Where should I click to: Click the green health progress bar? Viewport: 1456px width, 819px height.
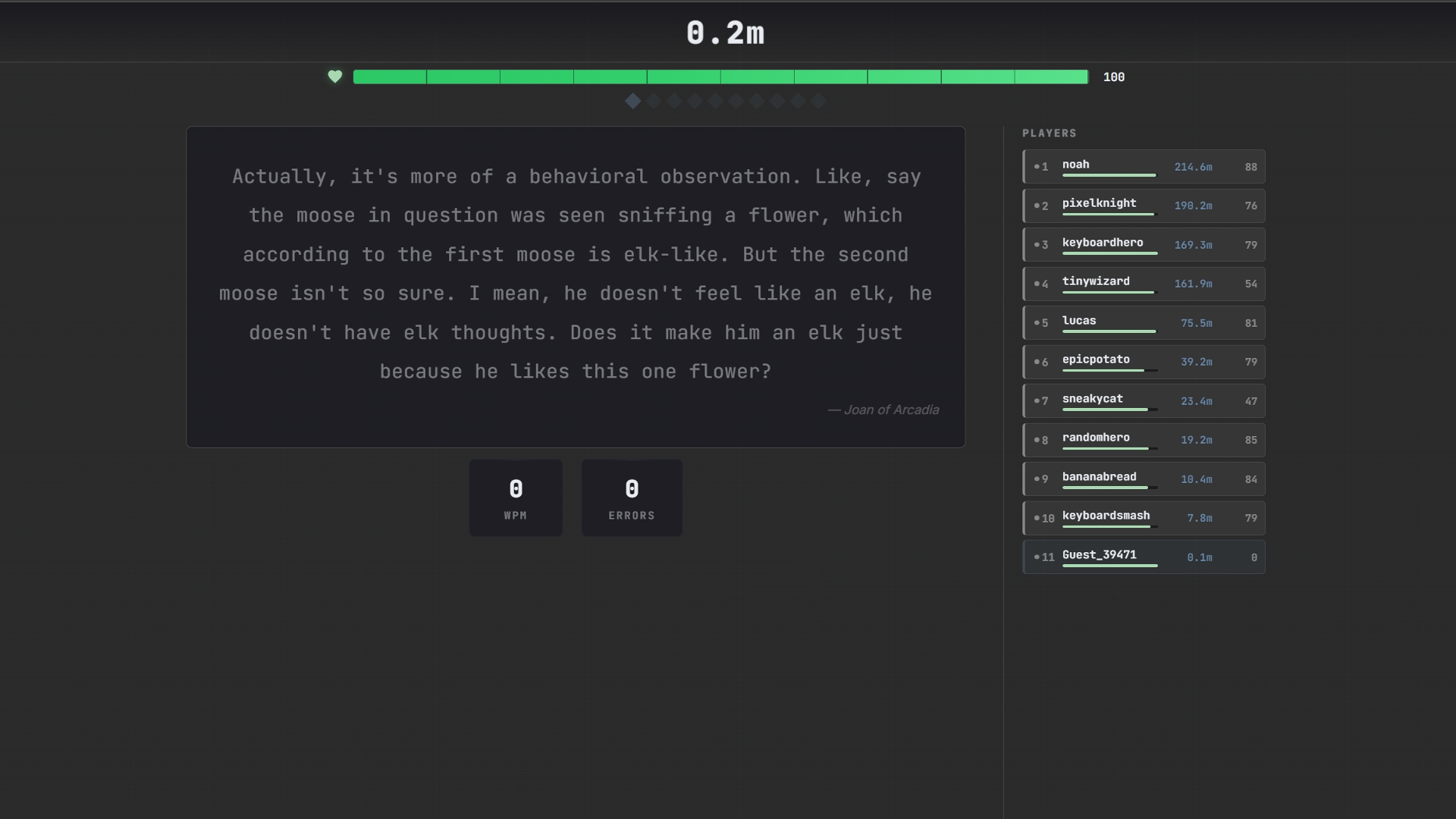(720, 77)
